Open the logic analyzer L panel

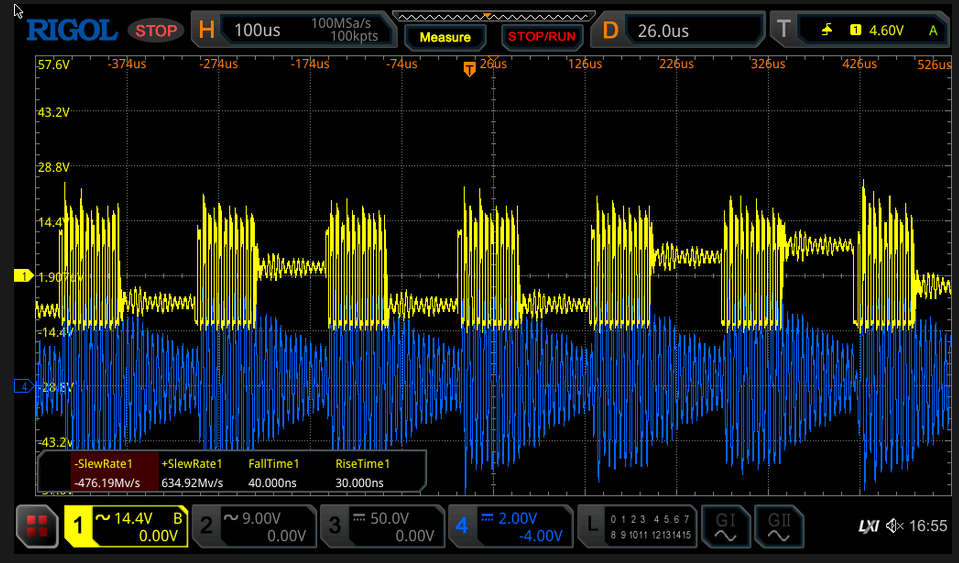(x=637, y=526)
